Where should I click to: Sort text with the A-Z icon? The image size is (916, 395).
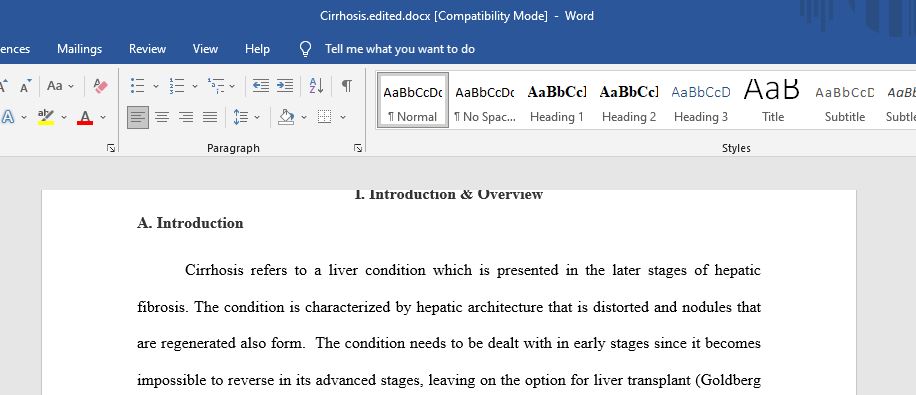pyautogui.click(x=316, y=86)
